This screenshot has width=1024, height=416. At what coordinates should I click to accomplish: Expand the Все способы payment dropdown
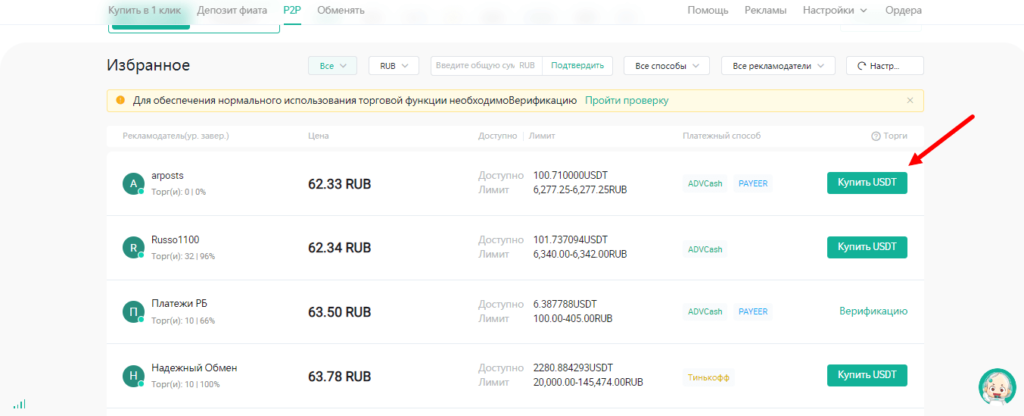pyautogui.click(x=666, y=66)
